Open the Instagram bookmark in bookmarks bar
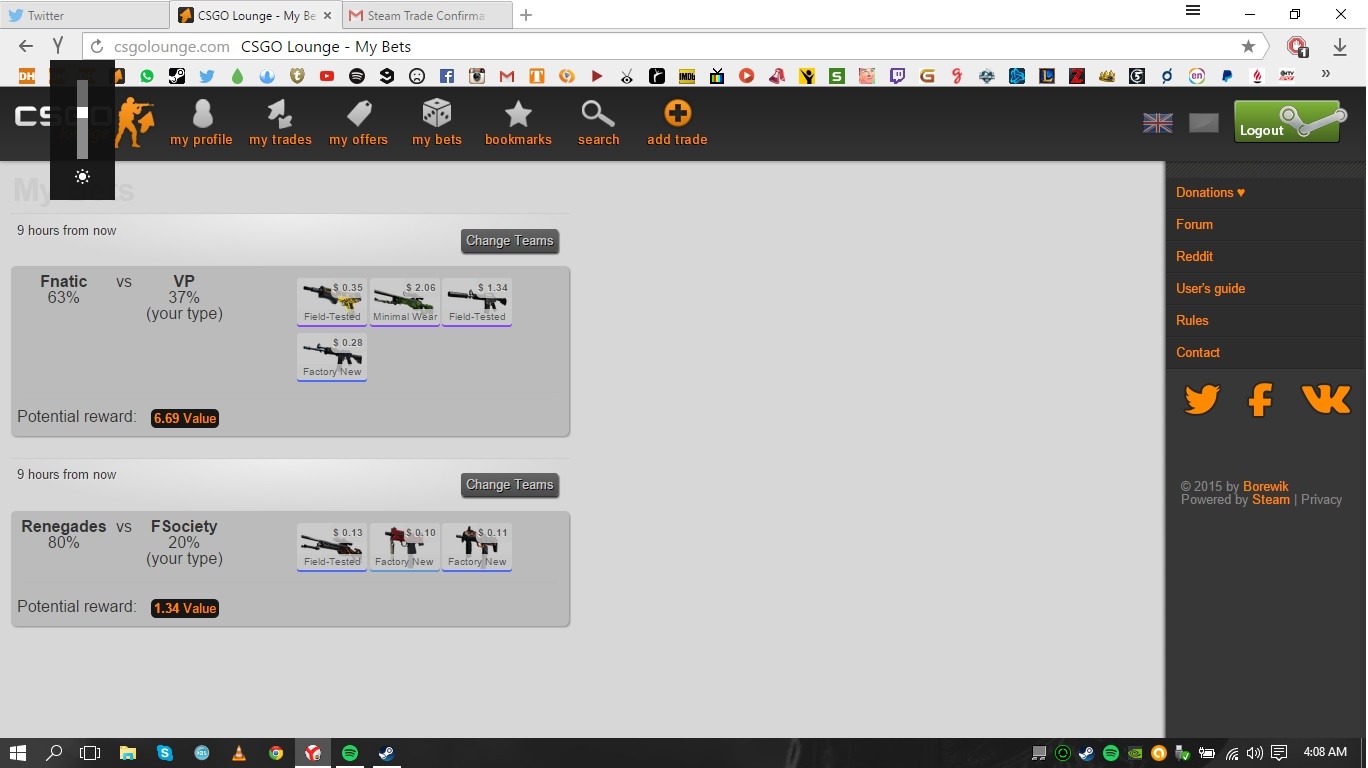The height and width of the screenshot is (768, 1368). point(477,75)
